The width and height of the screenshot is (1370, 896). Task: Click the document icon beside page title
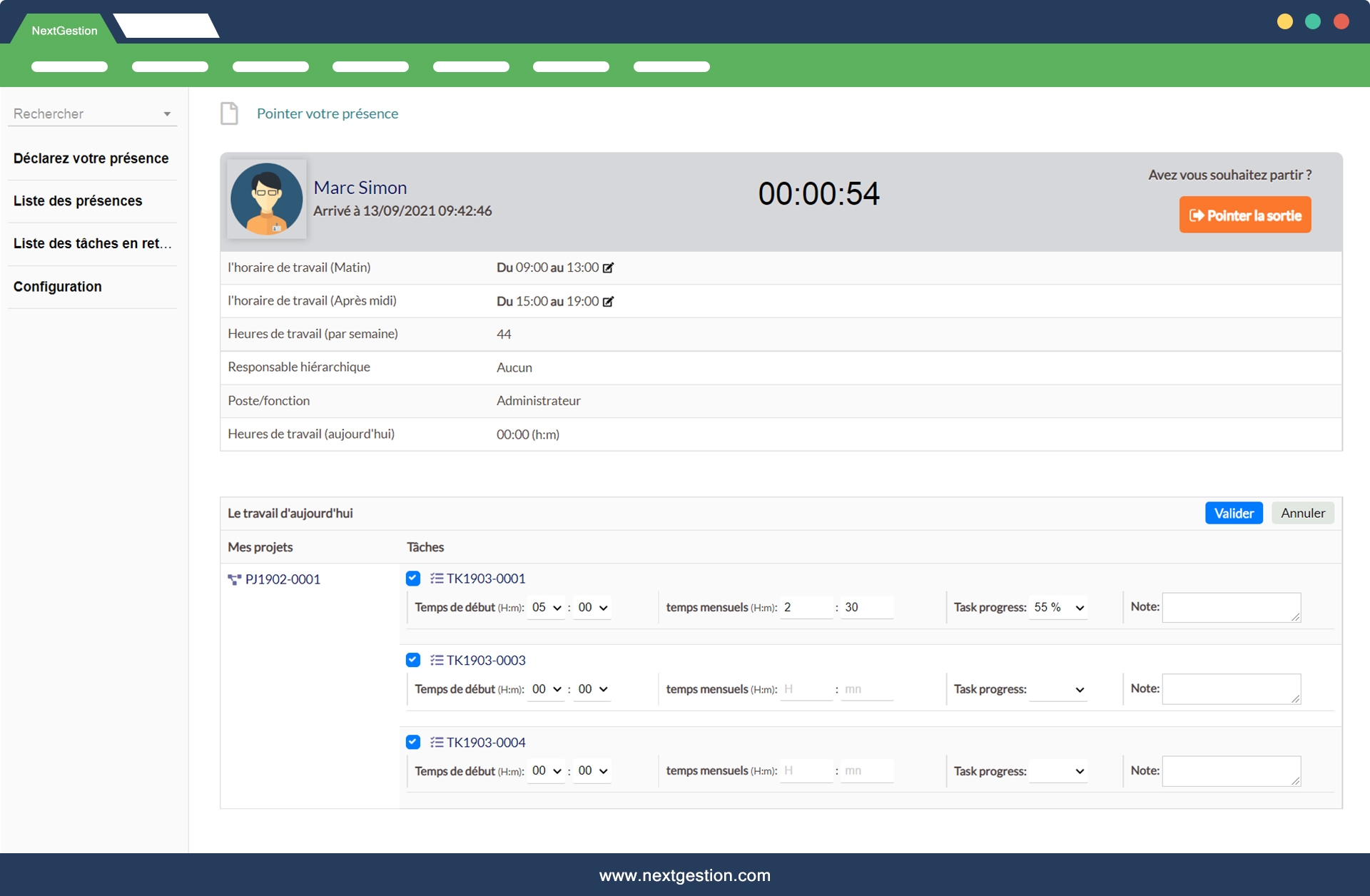(x=229, y=113)
